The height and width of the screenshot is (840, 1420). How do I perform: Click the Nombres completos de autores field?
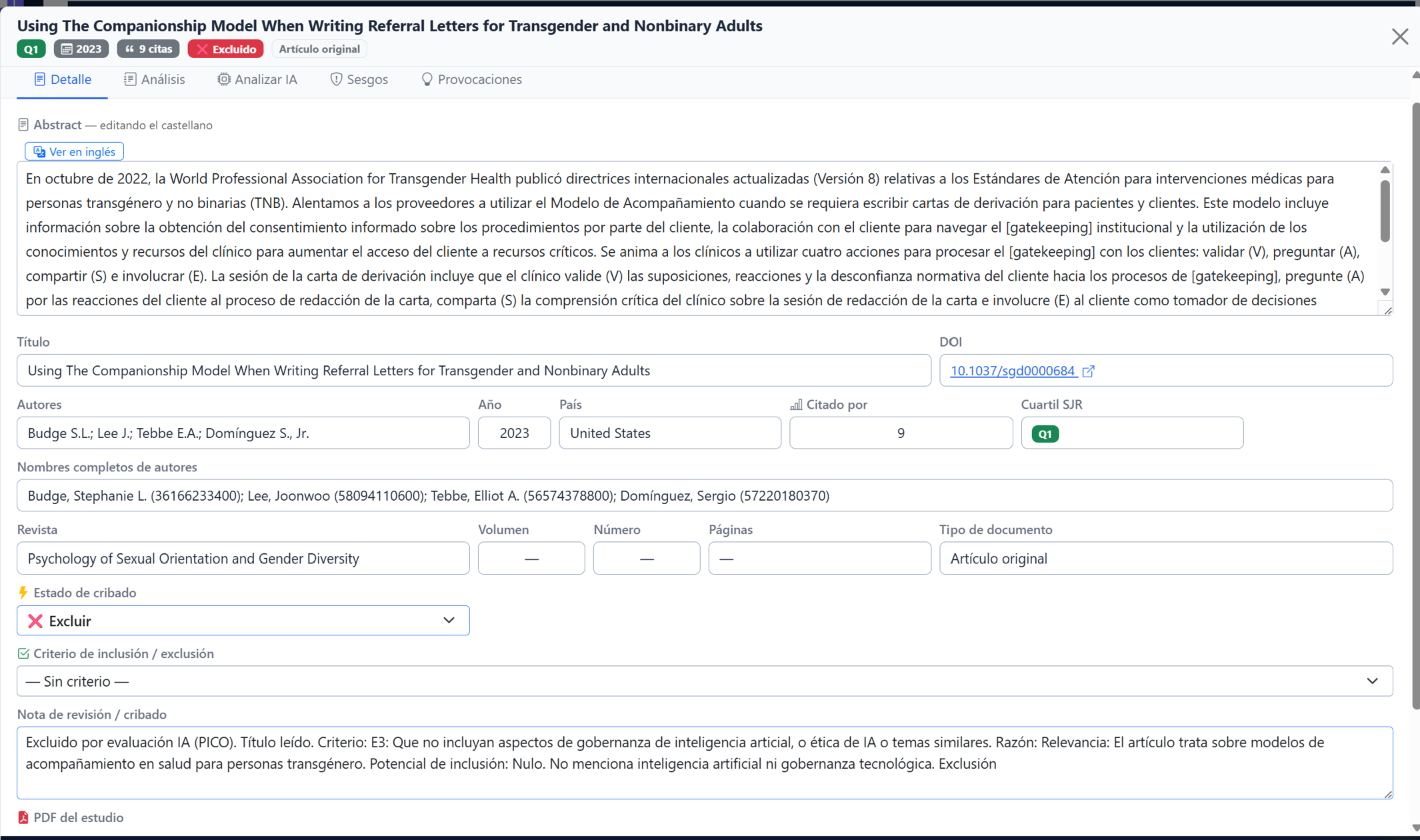click(x=705, y=496)
